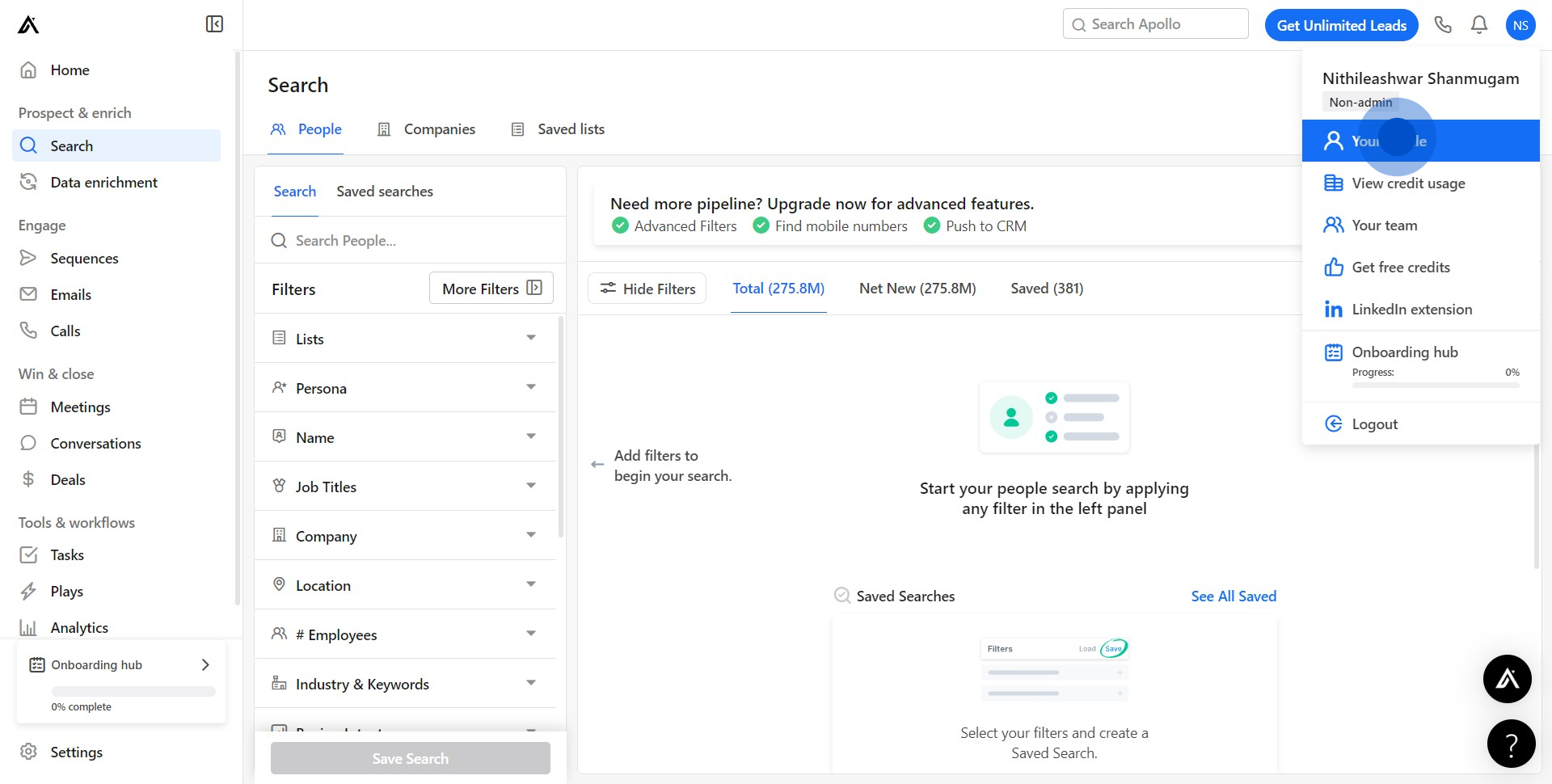Open the notifications bell
Image resolution: width=1552 pixels, height=784 pixels.
pyautogui.click(x=1478, y=25)
